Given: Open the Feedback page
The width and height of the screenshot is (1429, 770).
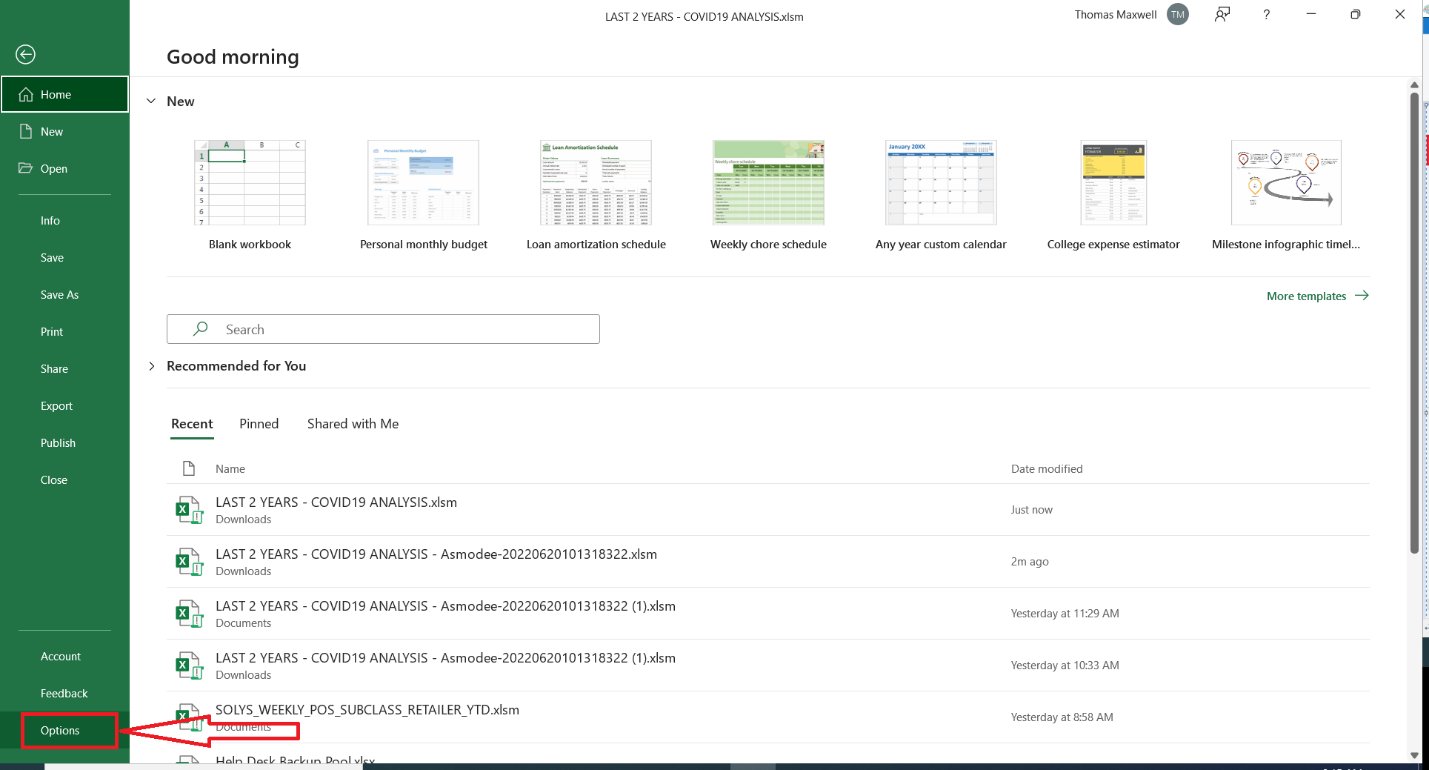Looking at the screenshot, I should 65,693.
